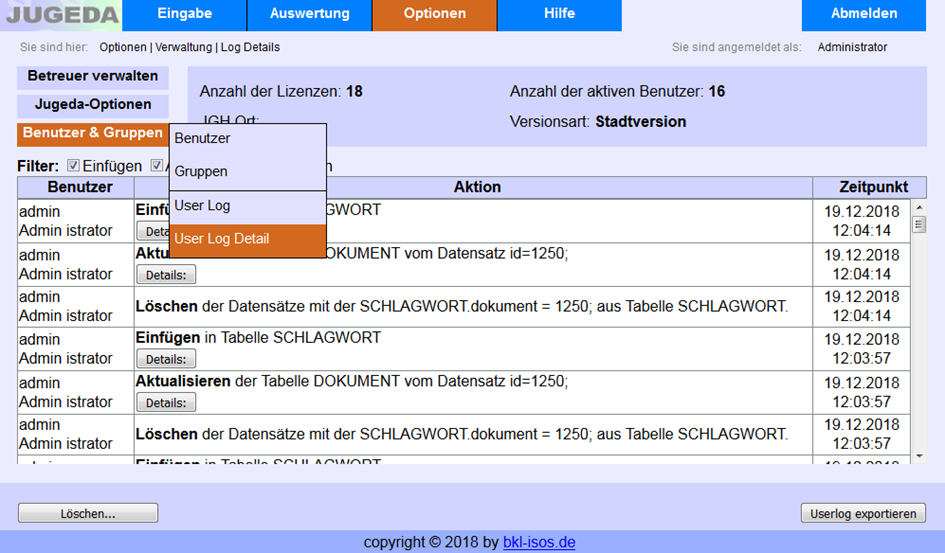The height and width of the screenshot is (553, 945).
Task: Select Benutzer from the dropdown menu
Action: coord(247,139)
